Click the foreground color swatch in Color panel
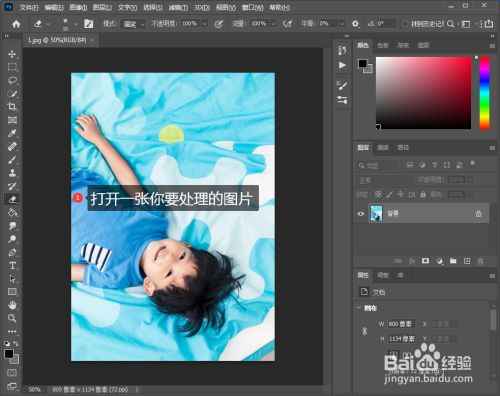This screenshot has width=500, height=396. coord(362,63)
